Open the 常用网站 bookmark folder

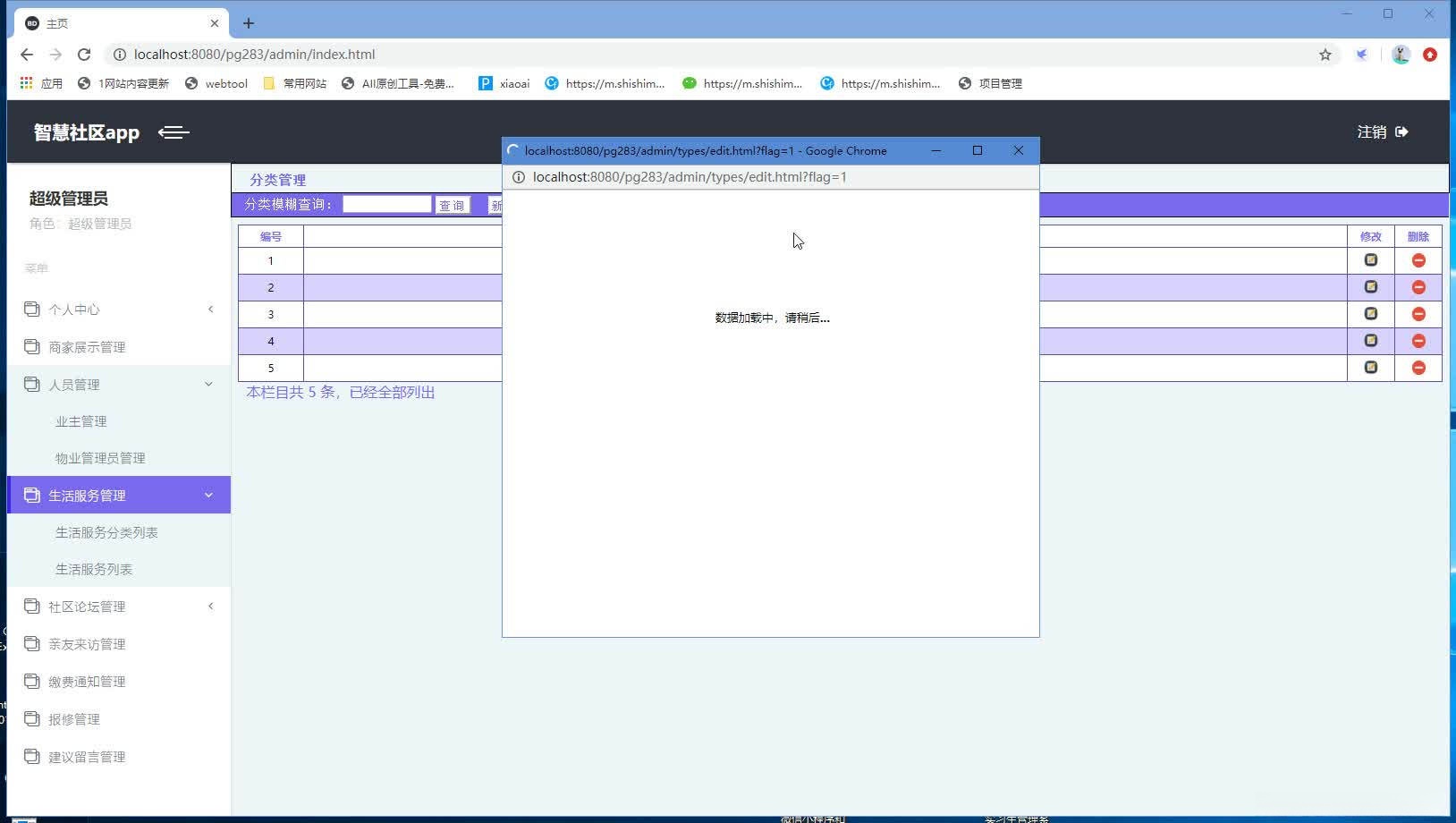point(295,83)
